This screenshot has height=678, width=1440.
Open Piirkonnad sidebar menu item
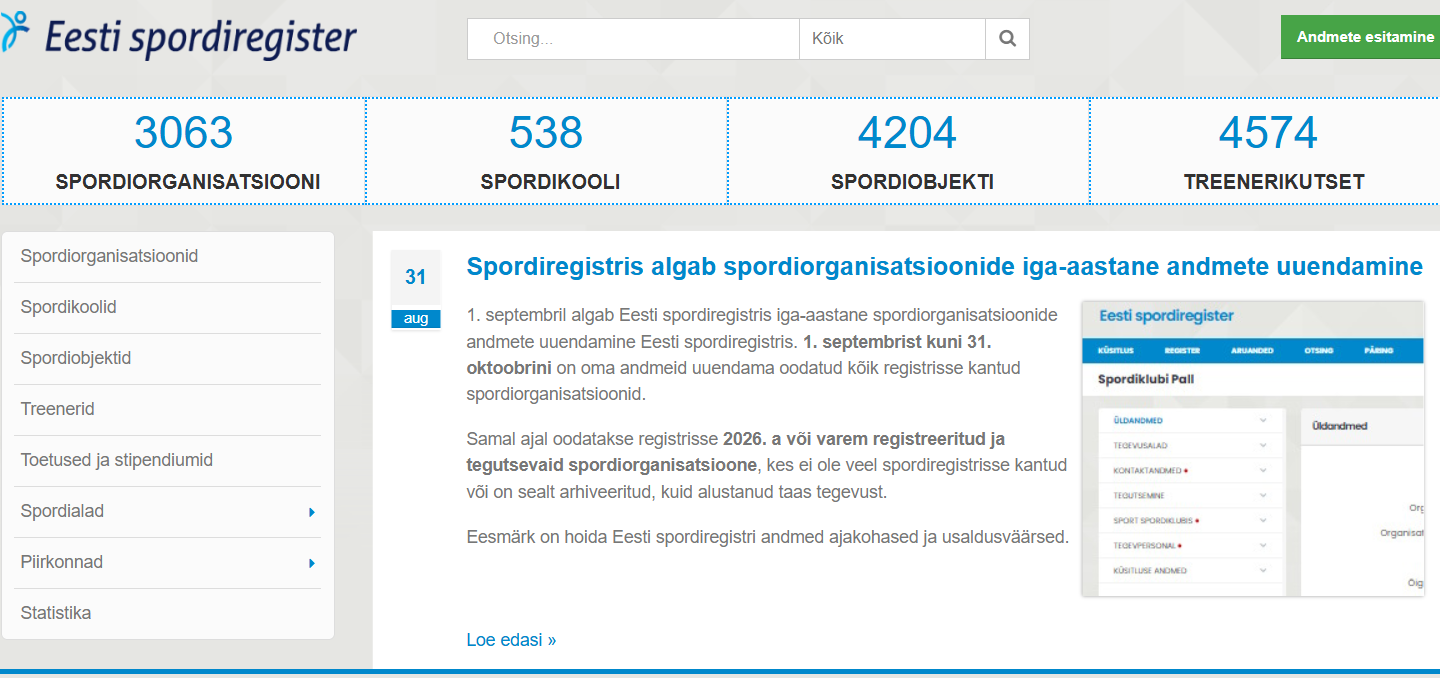168,563
